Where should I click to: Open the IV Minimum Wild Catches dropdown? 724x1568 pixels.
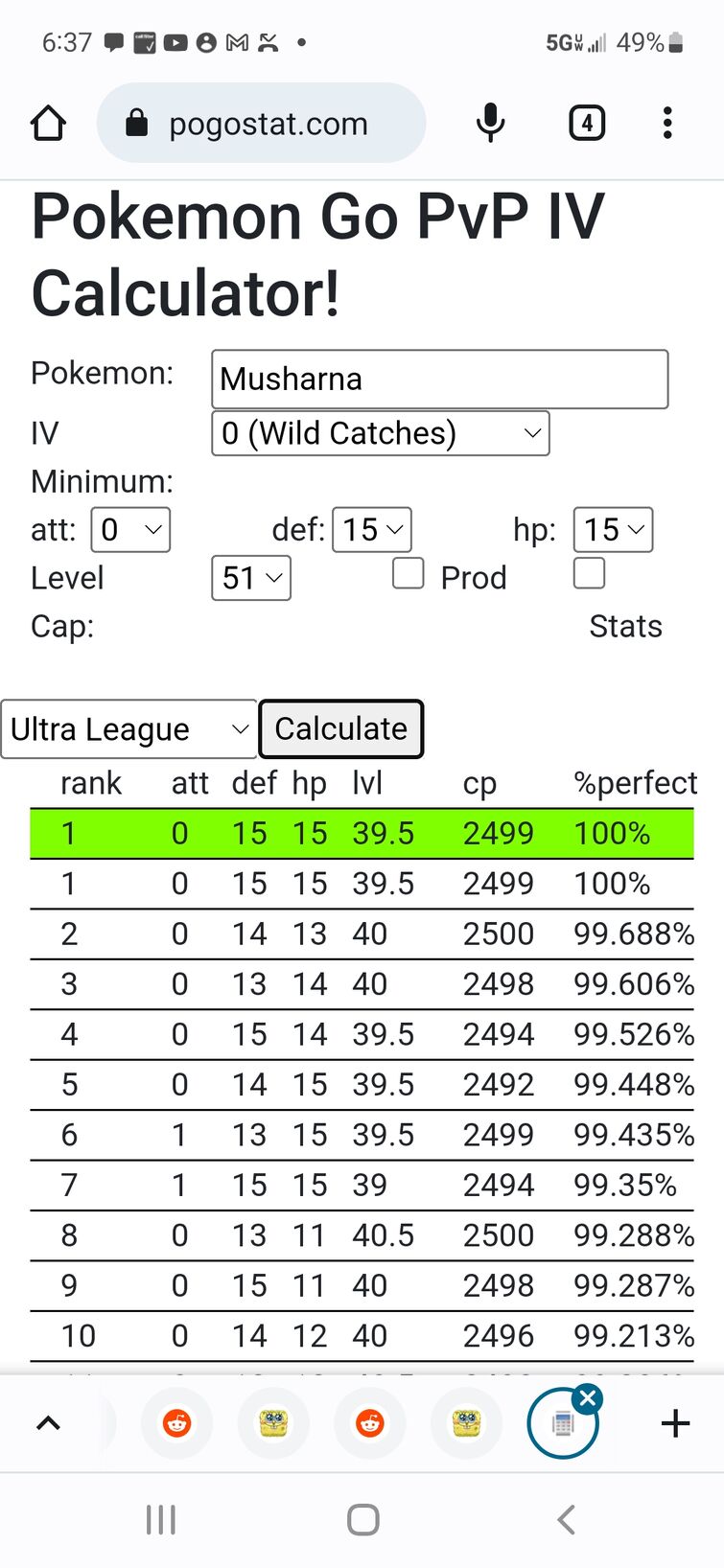[x=381, y=433]
